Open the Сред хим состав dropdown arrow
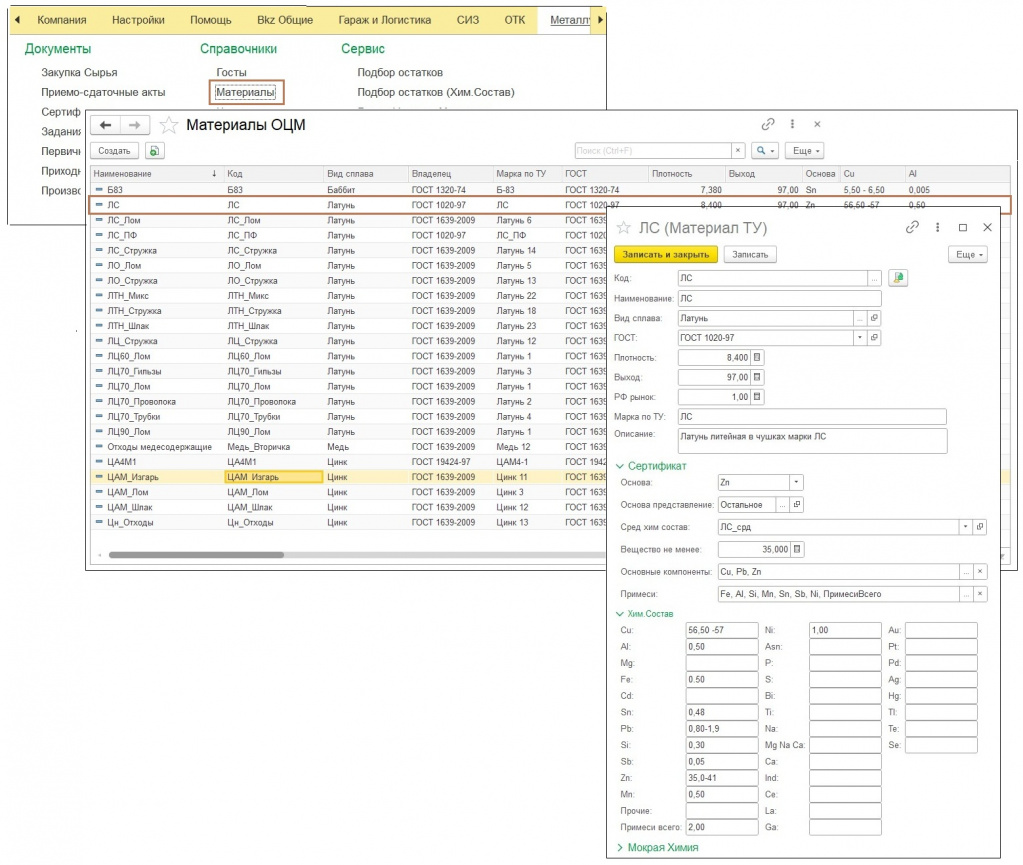 coord(966,527)
